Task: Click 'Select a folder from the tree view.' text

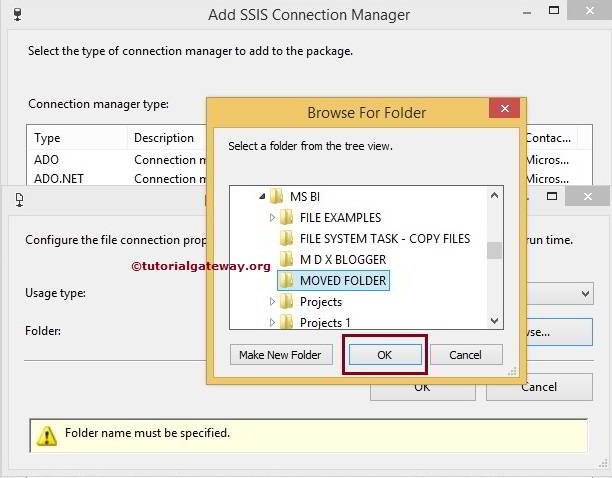Action: (x=310, y=146)
